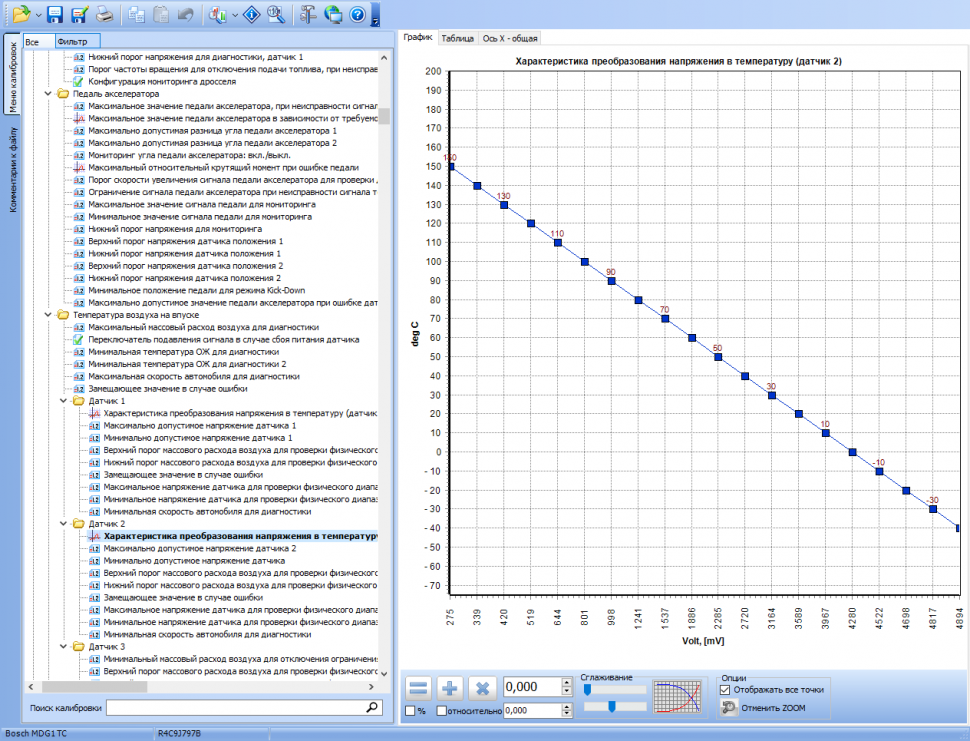
Task: Open the blue diamond Info icon
Action: pyautogui.click(x=252, y=14)
